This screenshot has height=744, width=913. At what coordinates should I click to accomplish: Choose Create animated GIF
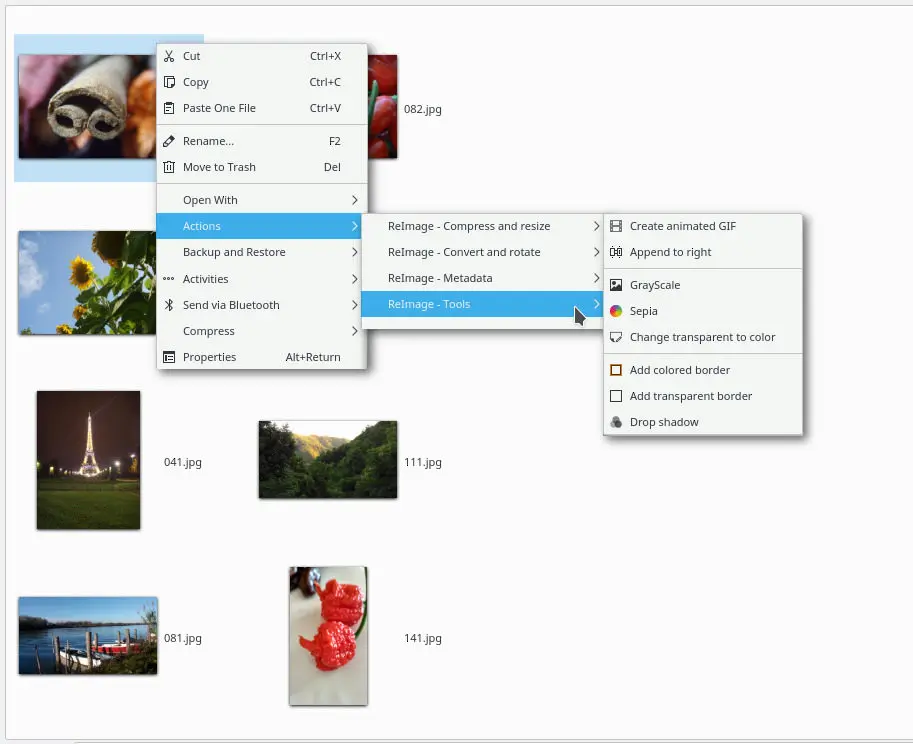[703, 226]
